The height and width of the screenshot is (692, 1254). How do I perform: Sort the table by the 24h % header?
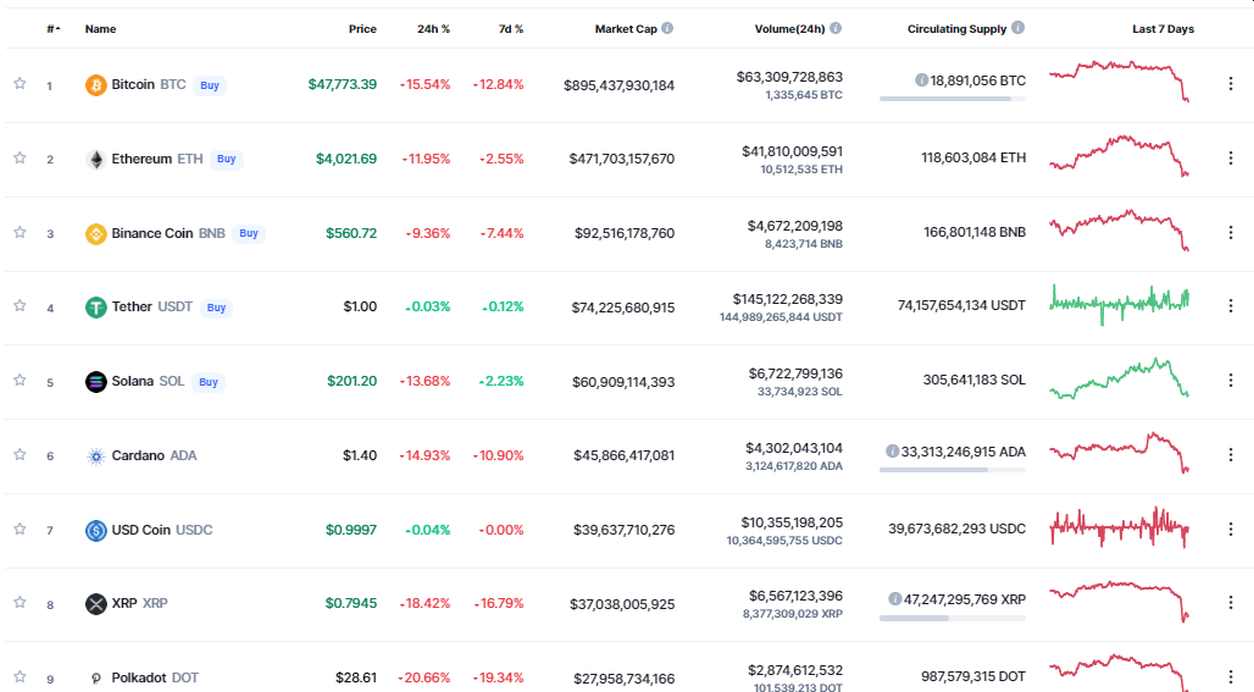[x=433, y=29]
